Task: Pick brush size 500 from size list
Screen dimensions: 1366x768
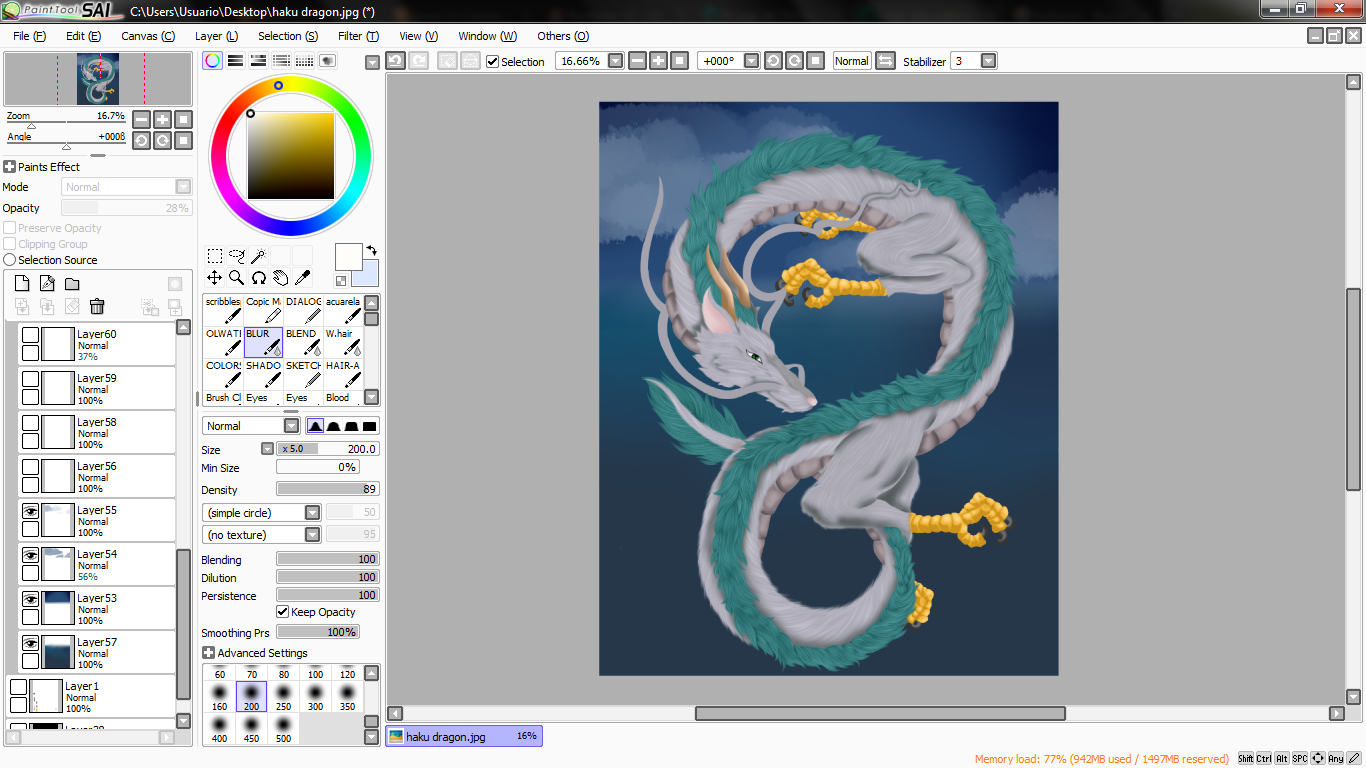Action: (x=283, y=728)
